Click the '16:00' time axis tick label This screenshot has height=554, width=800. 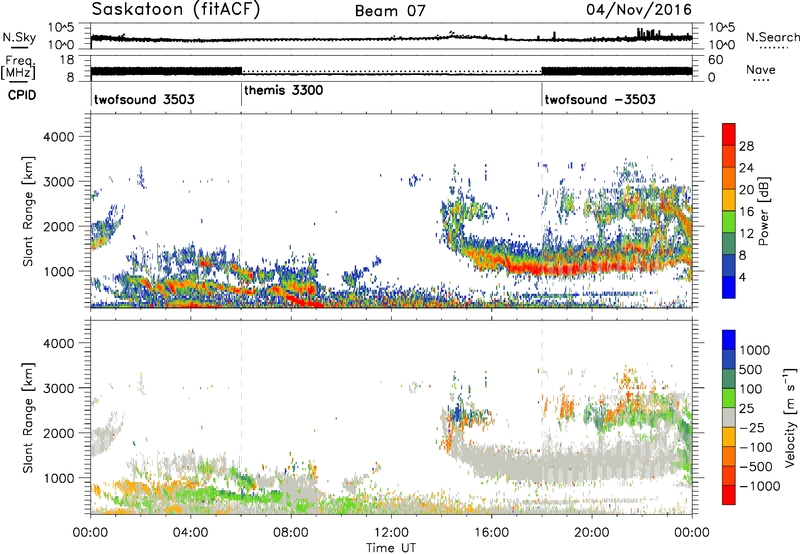click(x=491, y=533)
